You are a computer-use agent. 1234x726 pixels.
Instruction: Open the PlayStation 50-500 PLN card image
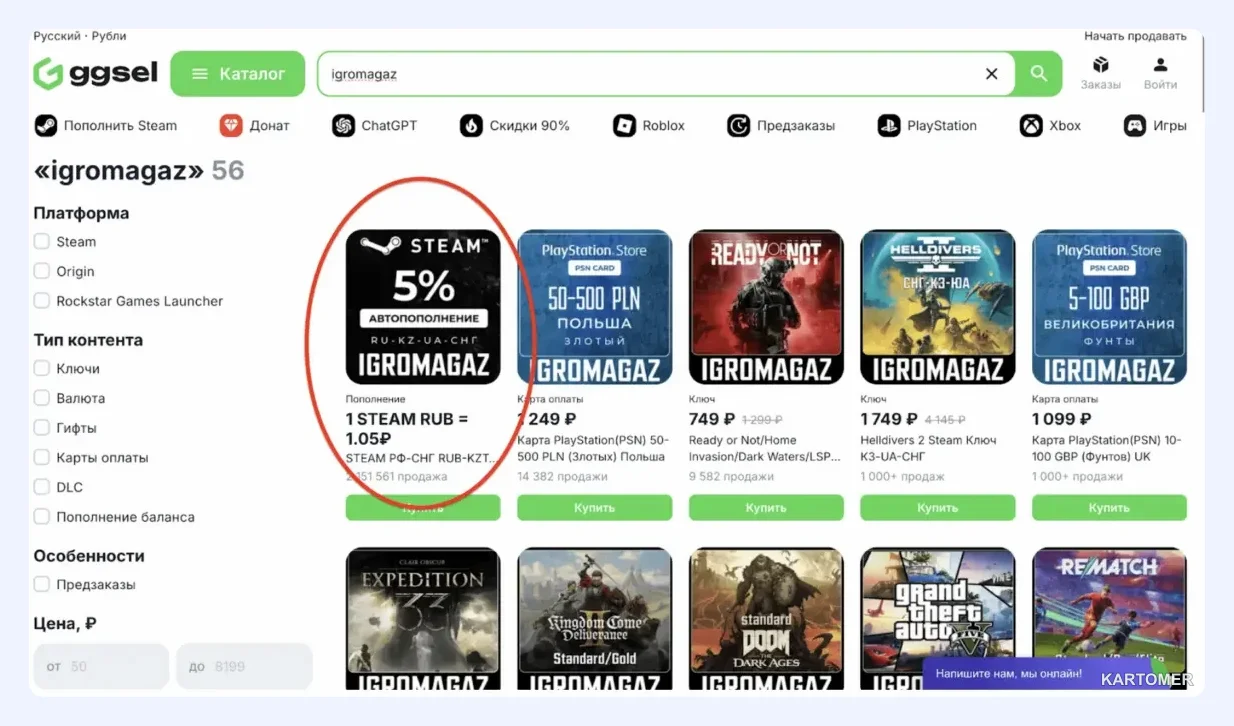[595, 307]
